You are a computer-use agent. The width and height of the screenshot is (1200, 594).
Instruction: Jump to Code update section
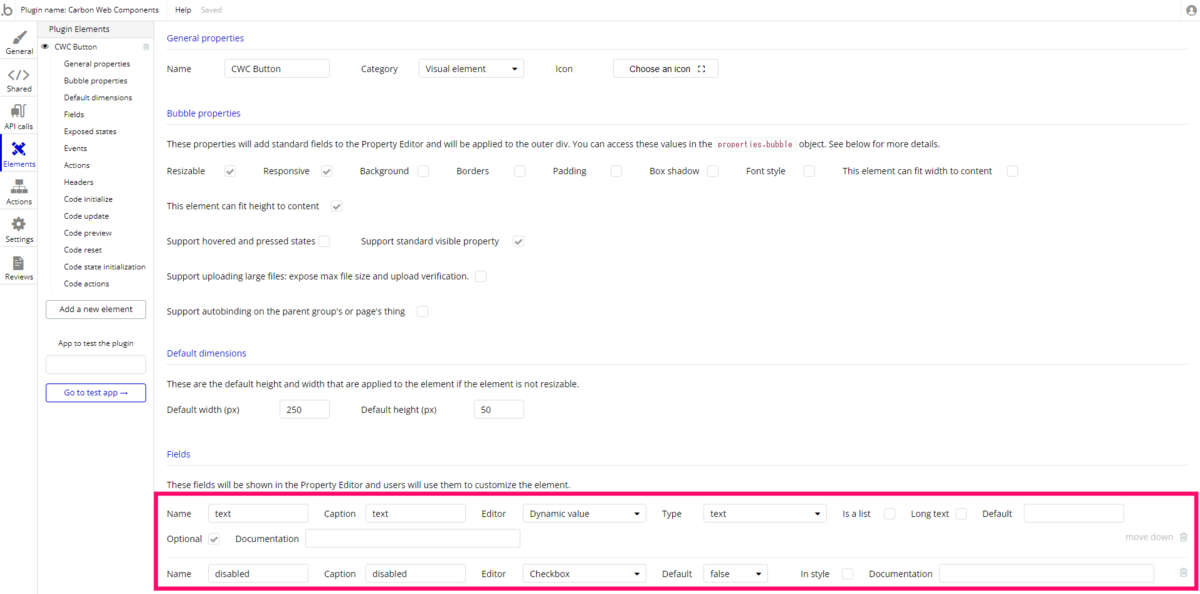tap(87, 216)
